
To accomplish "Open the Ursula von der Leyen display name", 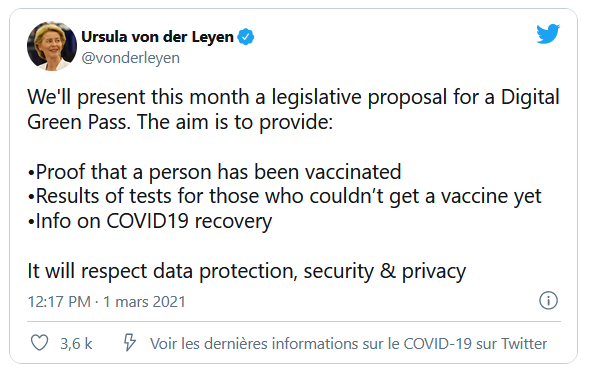I will tap(157, 37).
